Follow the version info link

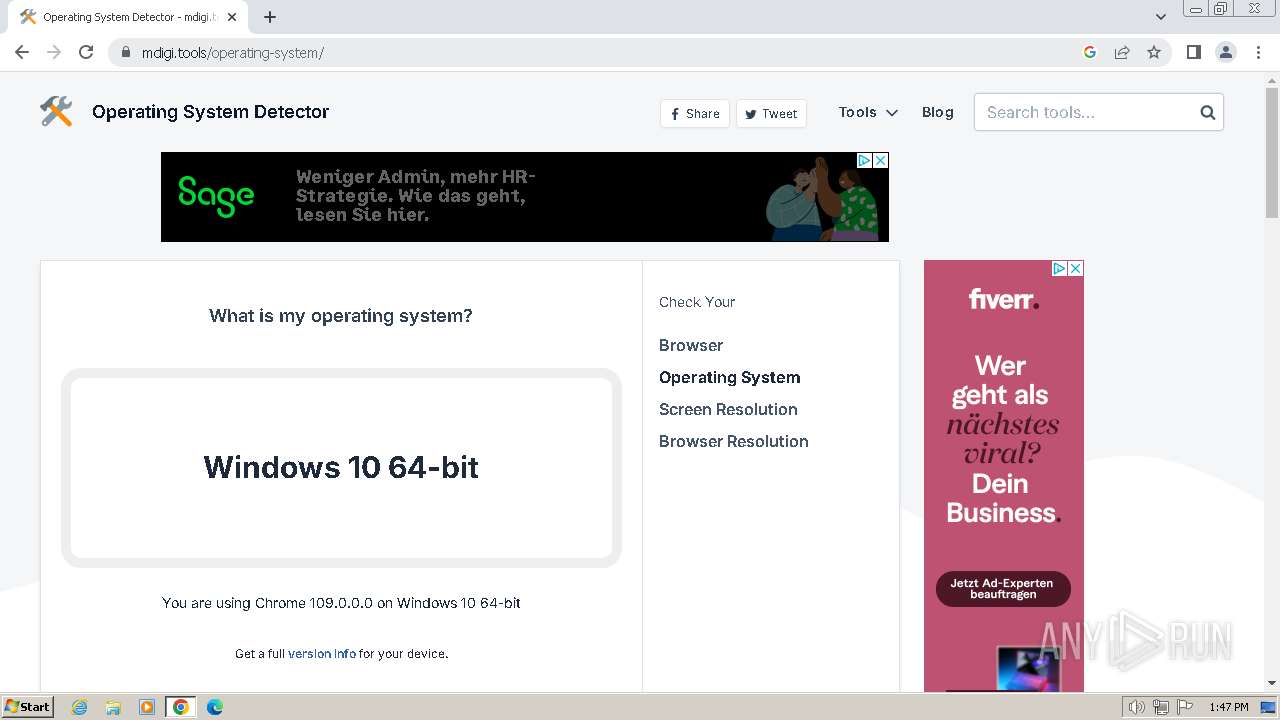(x=322, y=653)
